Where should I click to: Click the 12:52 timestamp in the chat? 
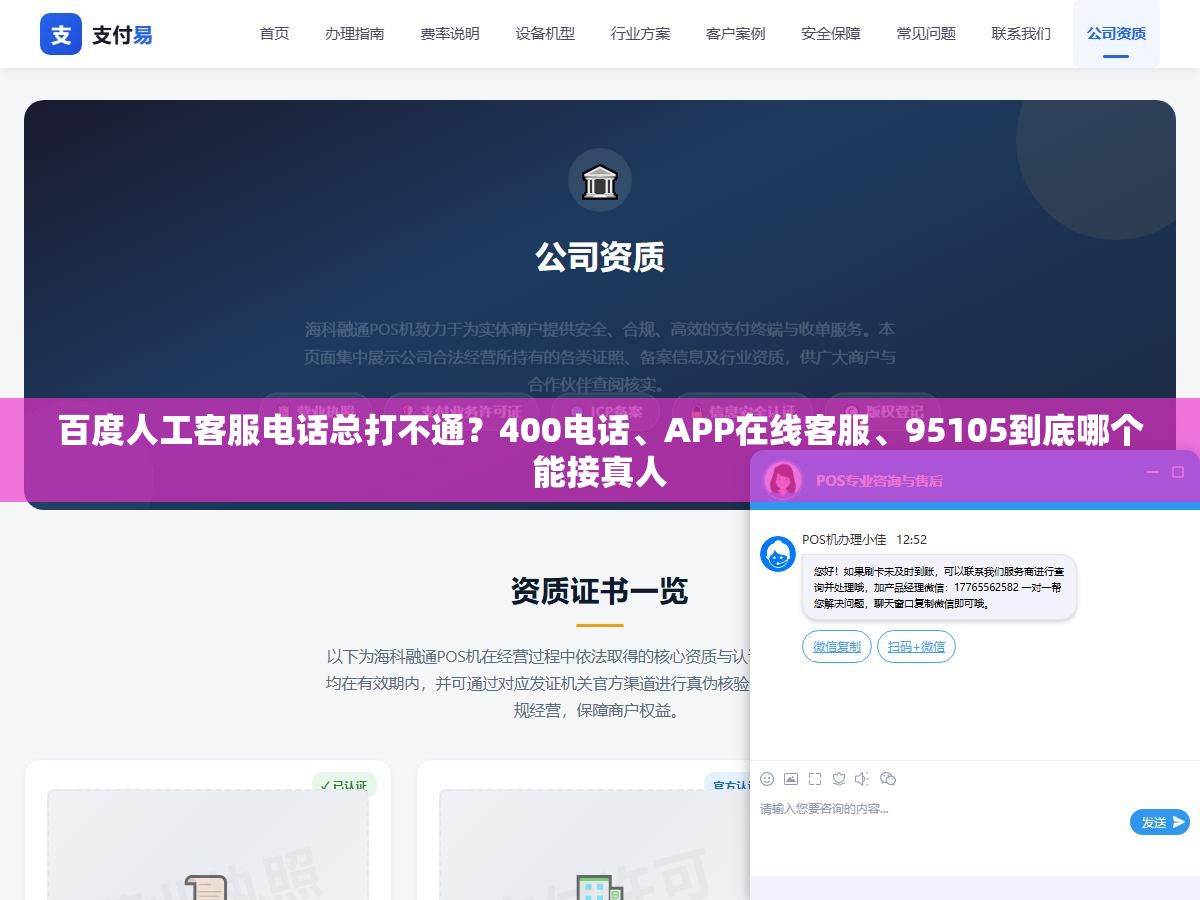pos(911,540)
